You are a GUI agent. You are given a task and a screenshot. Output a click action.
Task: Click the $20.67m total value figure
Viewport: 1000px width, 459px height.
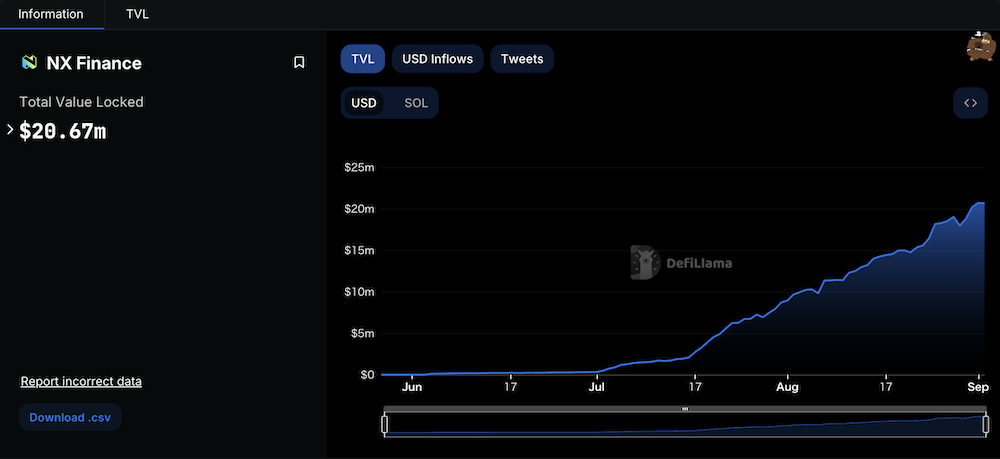click(x=63, y=130)
